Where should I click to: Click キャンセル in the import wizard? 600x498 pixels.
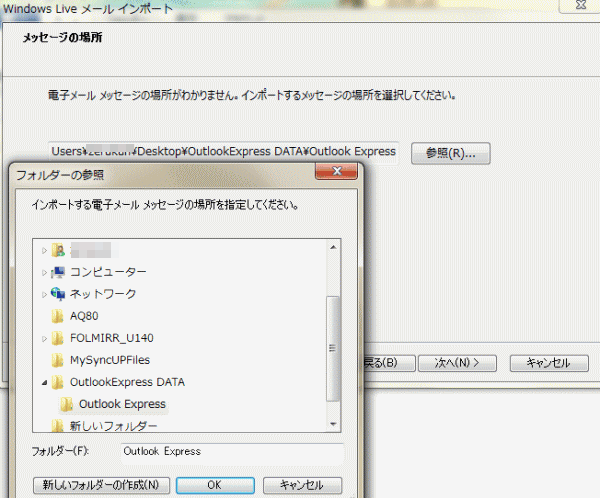click(x=549, y=363)
